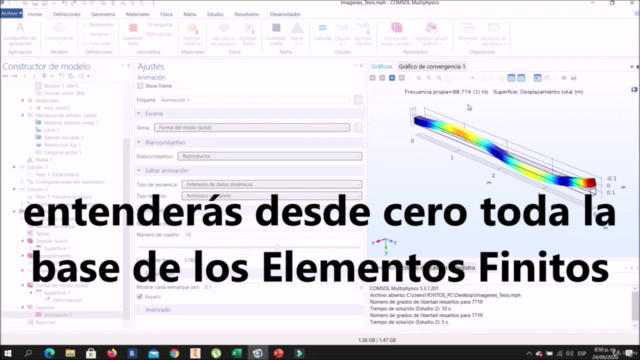Viewport: 640px width, 360px height.
Task: Open File Explorer from the taskbar
Action: click(x=70, y=353)
